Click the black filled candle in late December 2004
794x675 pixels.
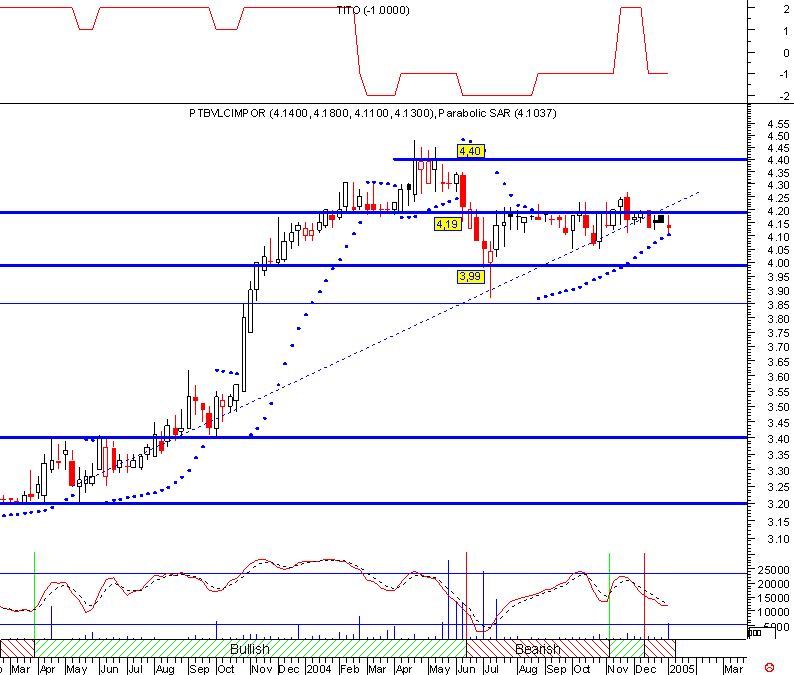pos(659,219)
